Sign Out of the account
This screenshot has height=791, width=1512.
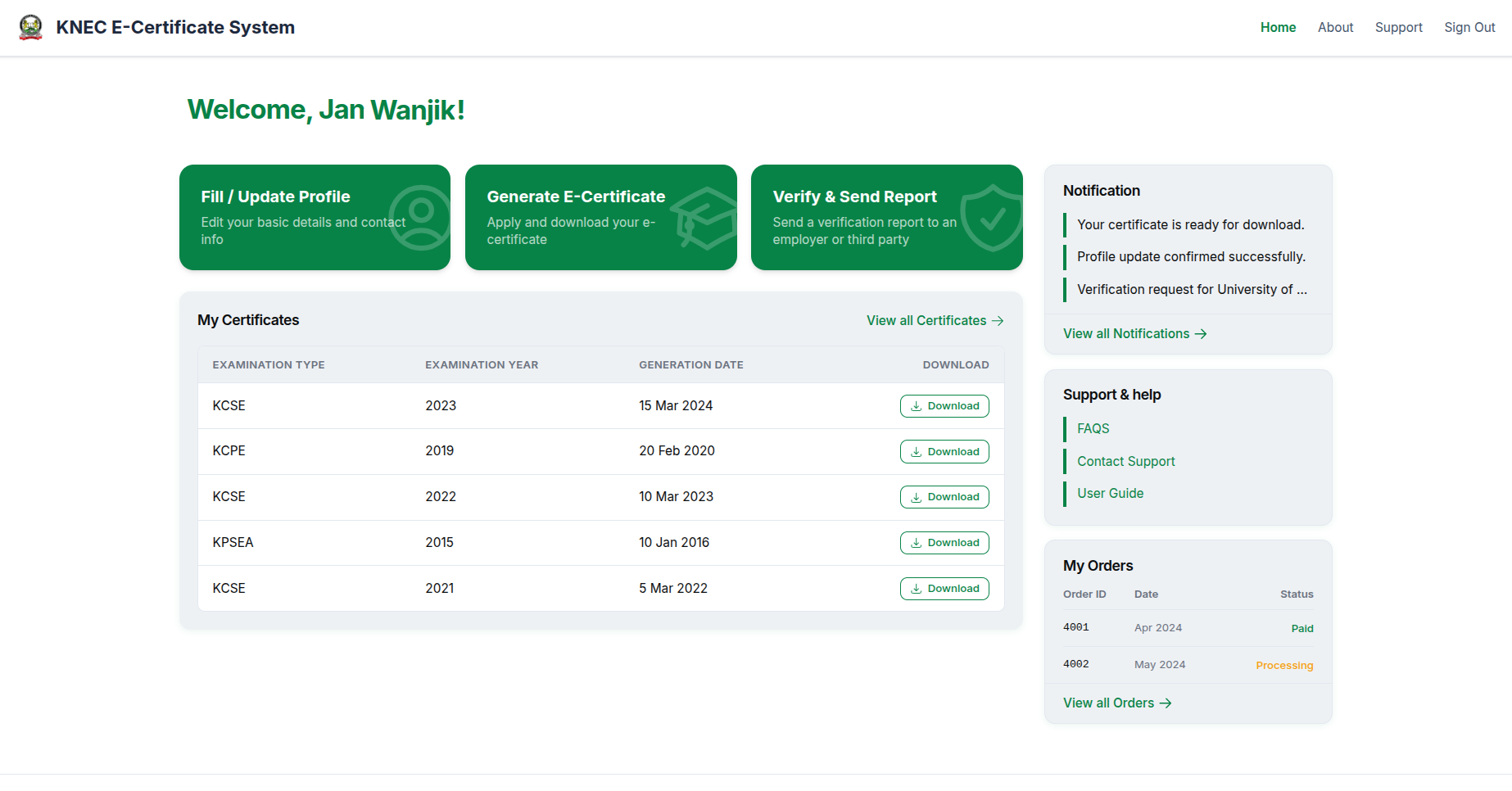click(1469, 27)
